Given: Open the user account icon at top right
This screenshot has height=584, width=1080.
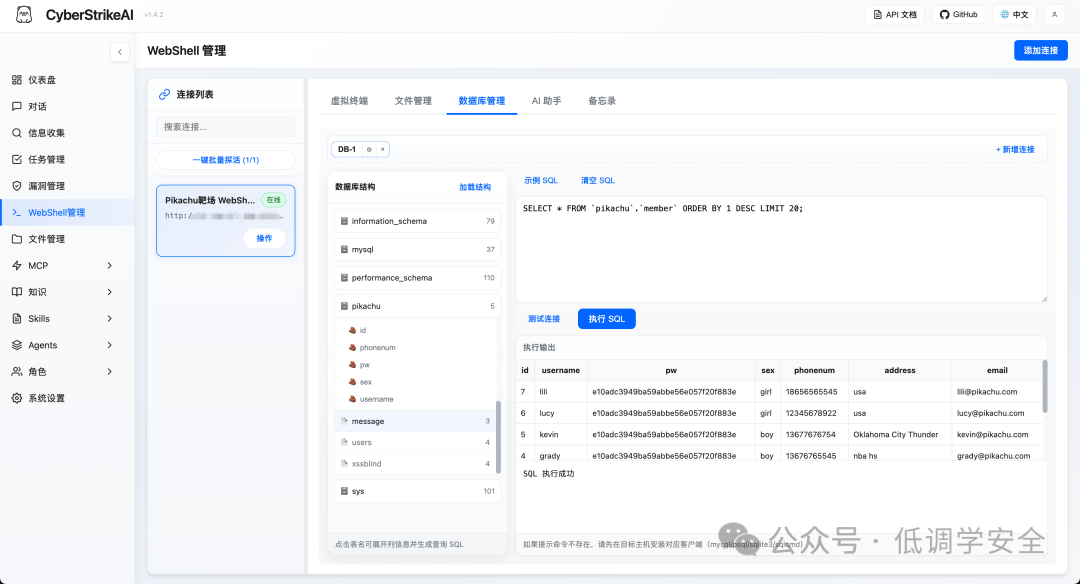Looking at the screenshot, I should click(1055, 14).
